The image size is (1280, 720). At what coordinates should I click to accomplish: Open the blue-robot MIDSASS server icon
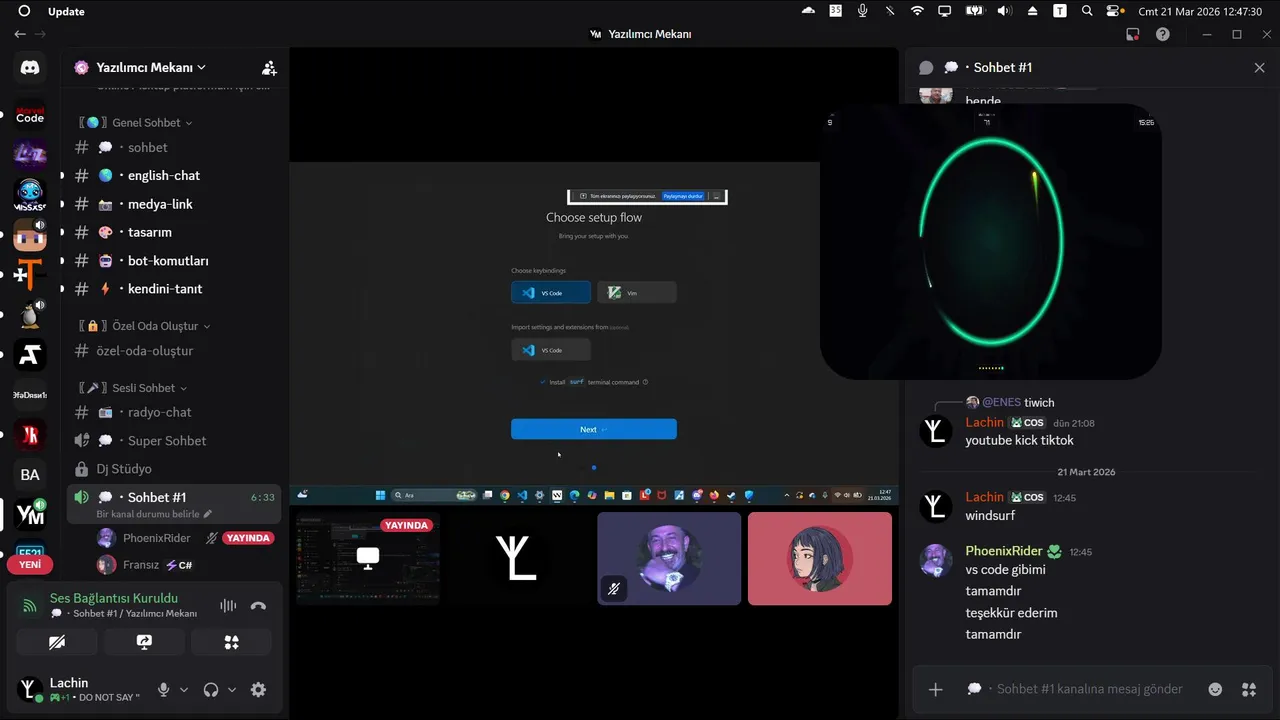pyautogui.click(x=30, y=194)
